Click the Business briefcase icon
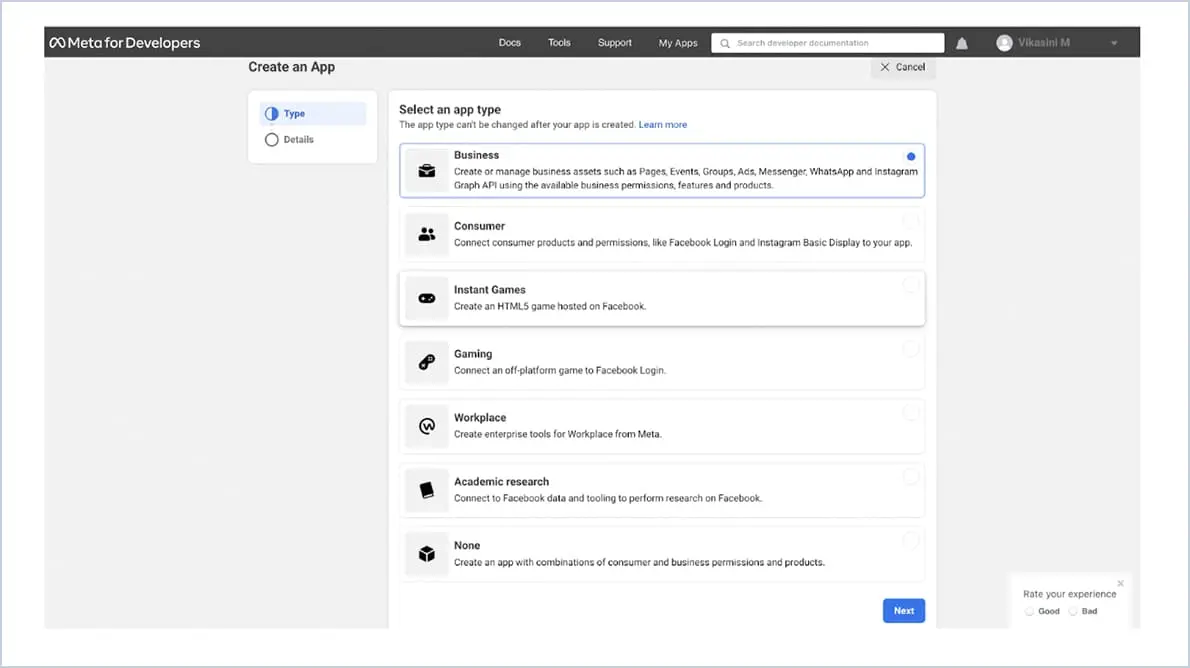The height and width of the screenshot is (668, 1190). [x=427, y=171]
